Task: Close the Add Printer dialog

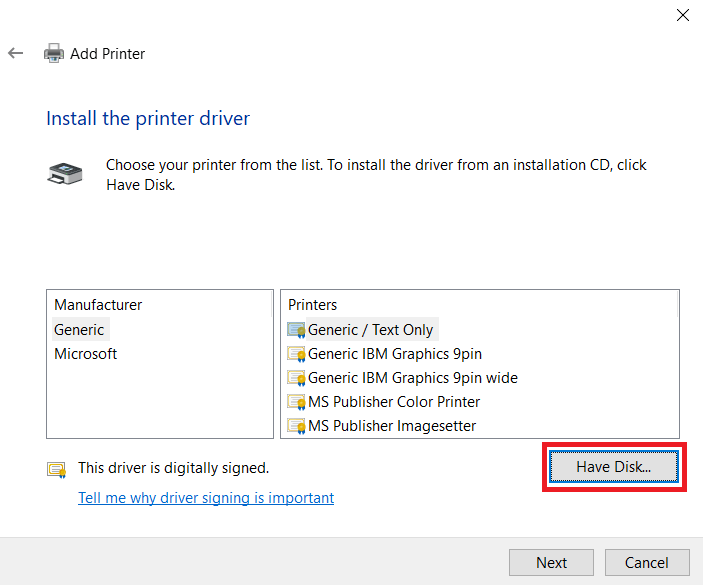Action: [682, 15]
